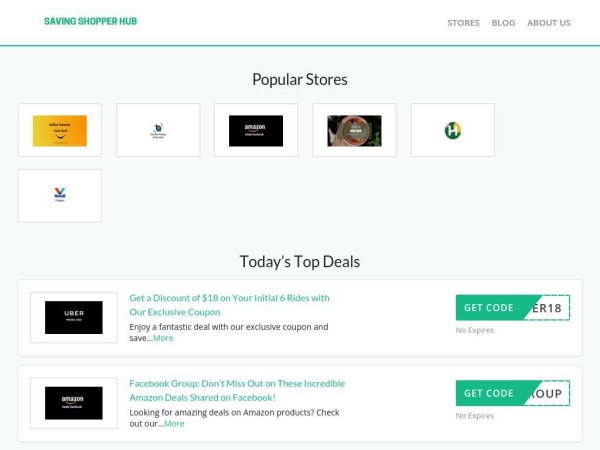Open the Amazon store logo card
600x450 pixels.
(x=256, y=130)
